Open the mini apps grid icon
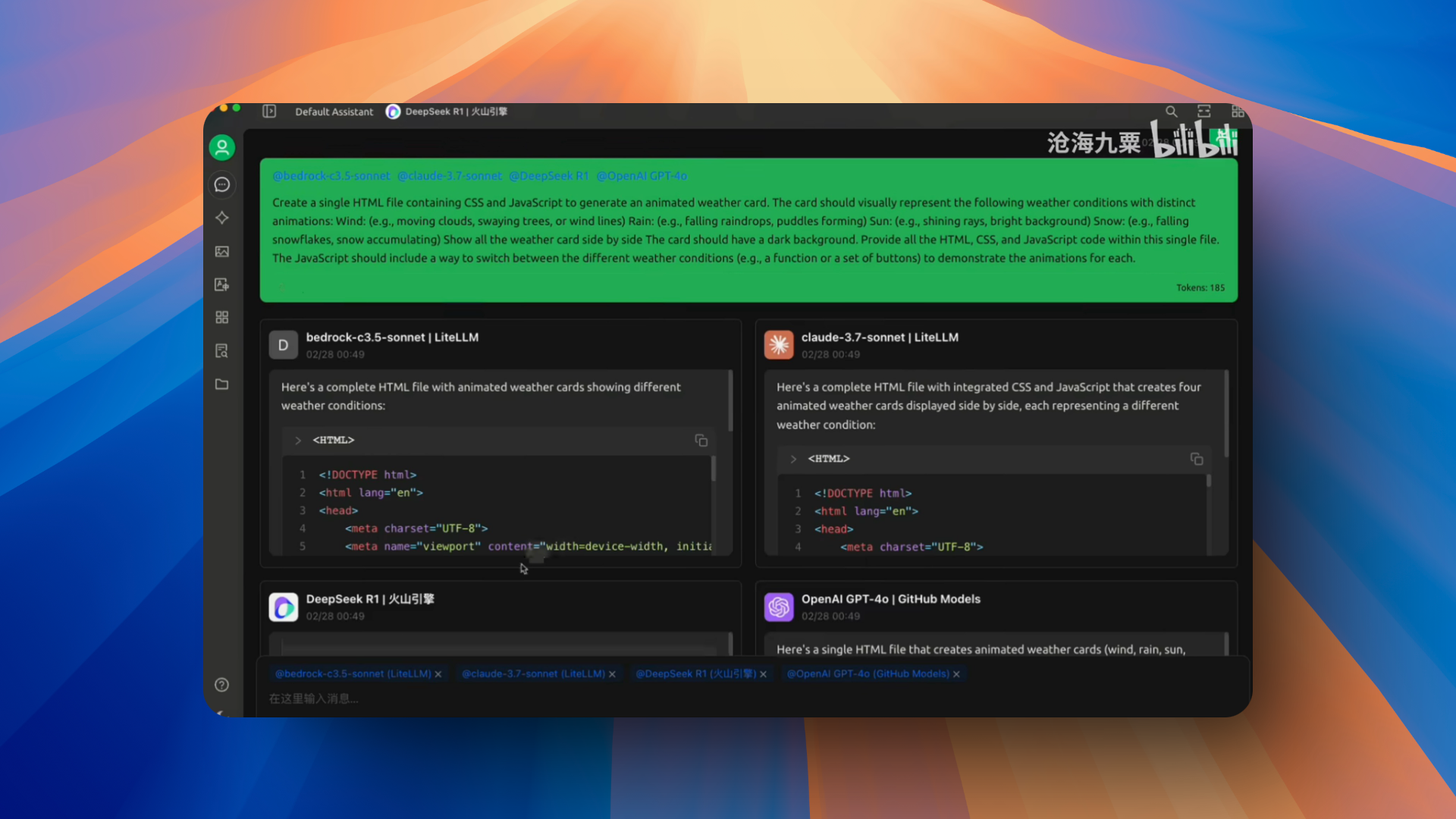 click(x=222, y=318)
